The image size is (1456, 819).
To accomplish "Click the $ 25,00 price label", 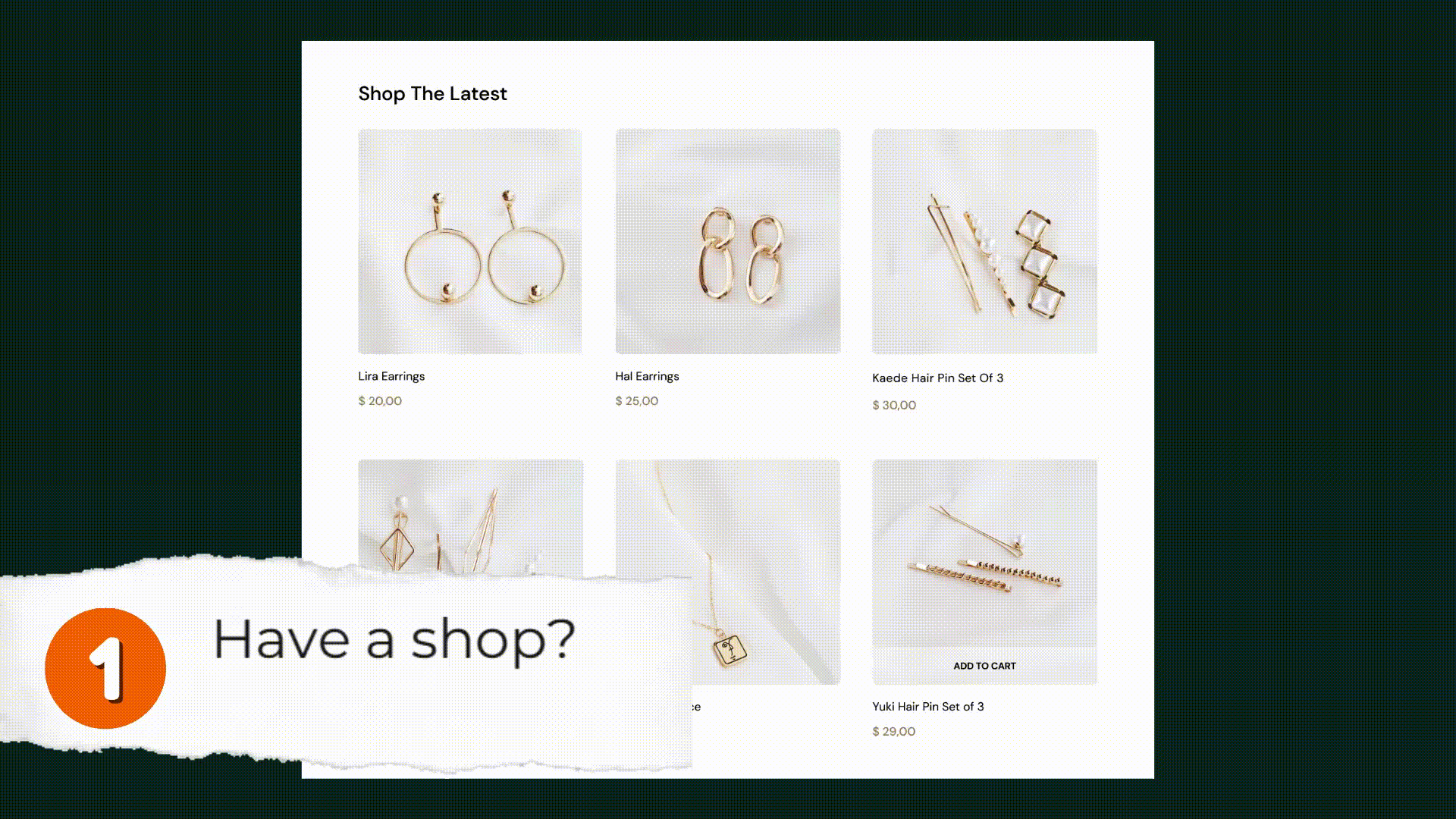I will click(x=636, y=401).
